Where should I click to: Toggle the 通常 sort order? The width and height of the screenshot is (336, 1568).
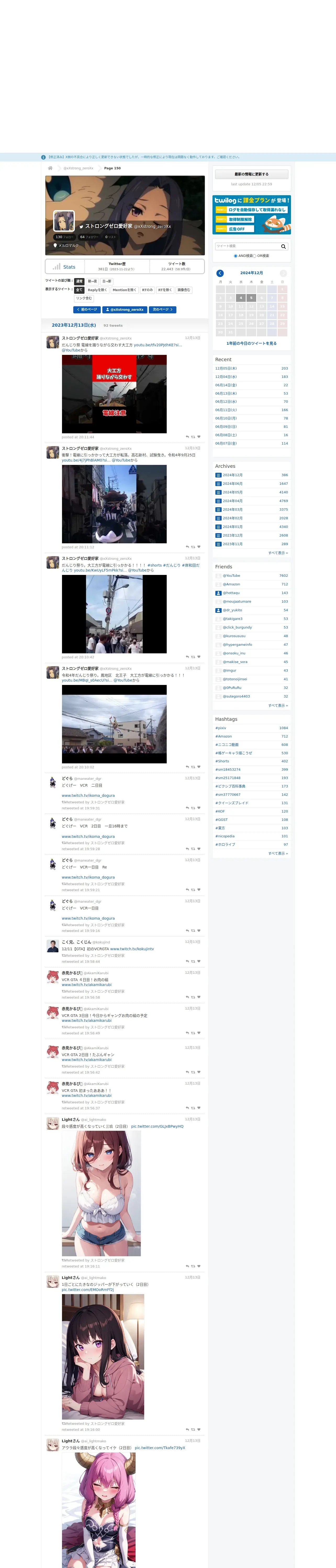(x=79, y=281)
